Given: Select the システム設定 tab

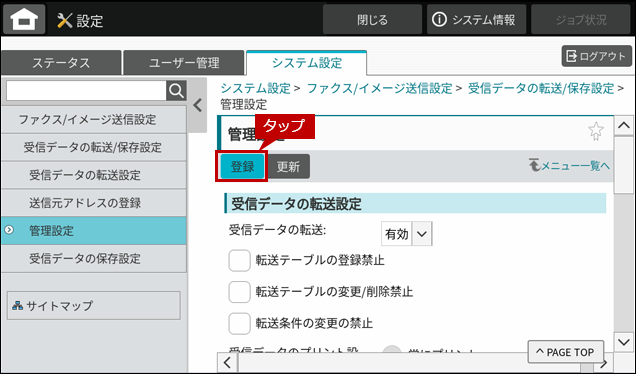Looking at the screenshot, I should [x=307, y=63].
